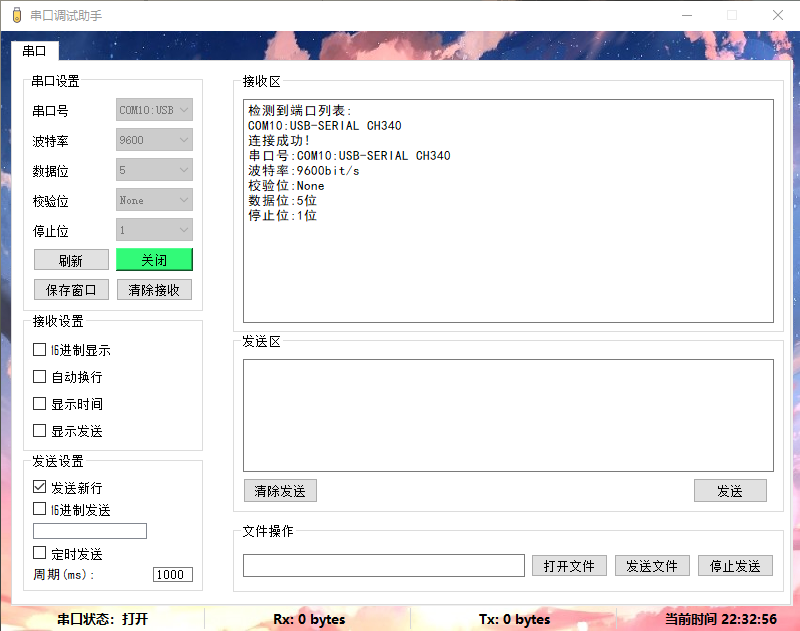The image size is (800, 631).
Task: Enable the 16进制发送 checkbox
Action: click(x=39, y=509)
